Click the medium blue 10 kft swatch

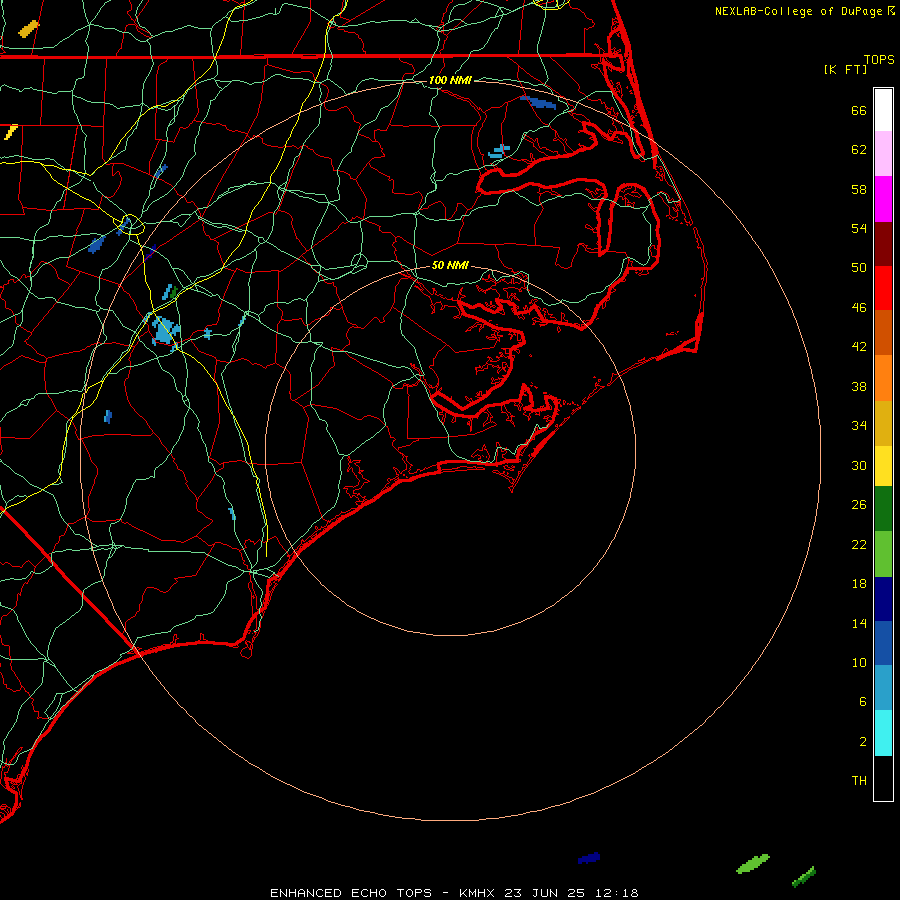click(883, 643)
